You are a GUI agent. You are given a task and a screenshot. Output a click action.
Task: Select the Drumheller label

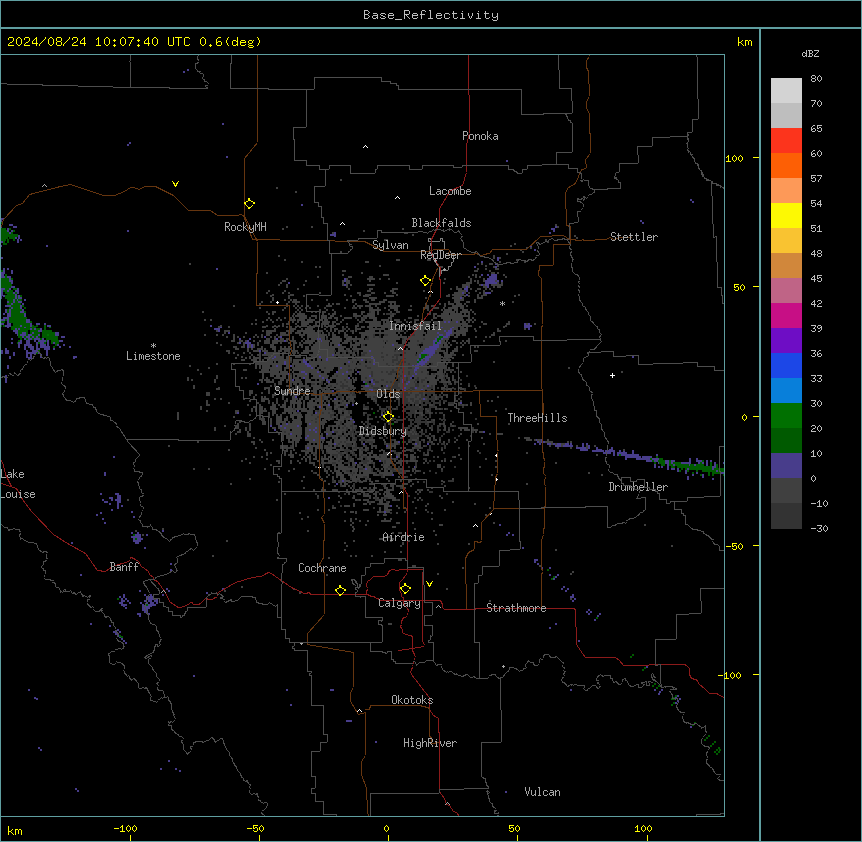(x=638, y=487)
